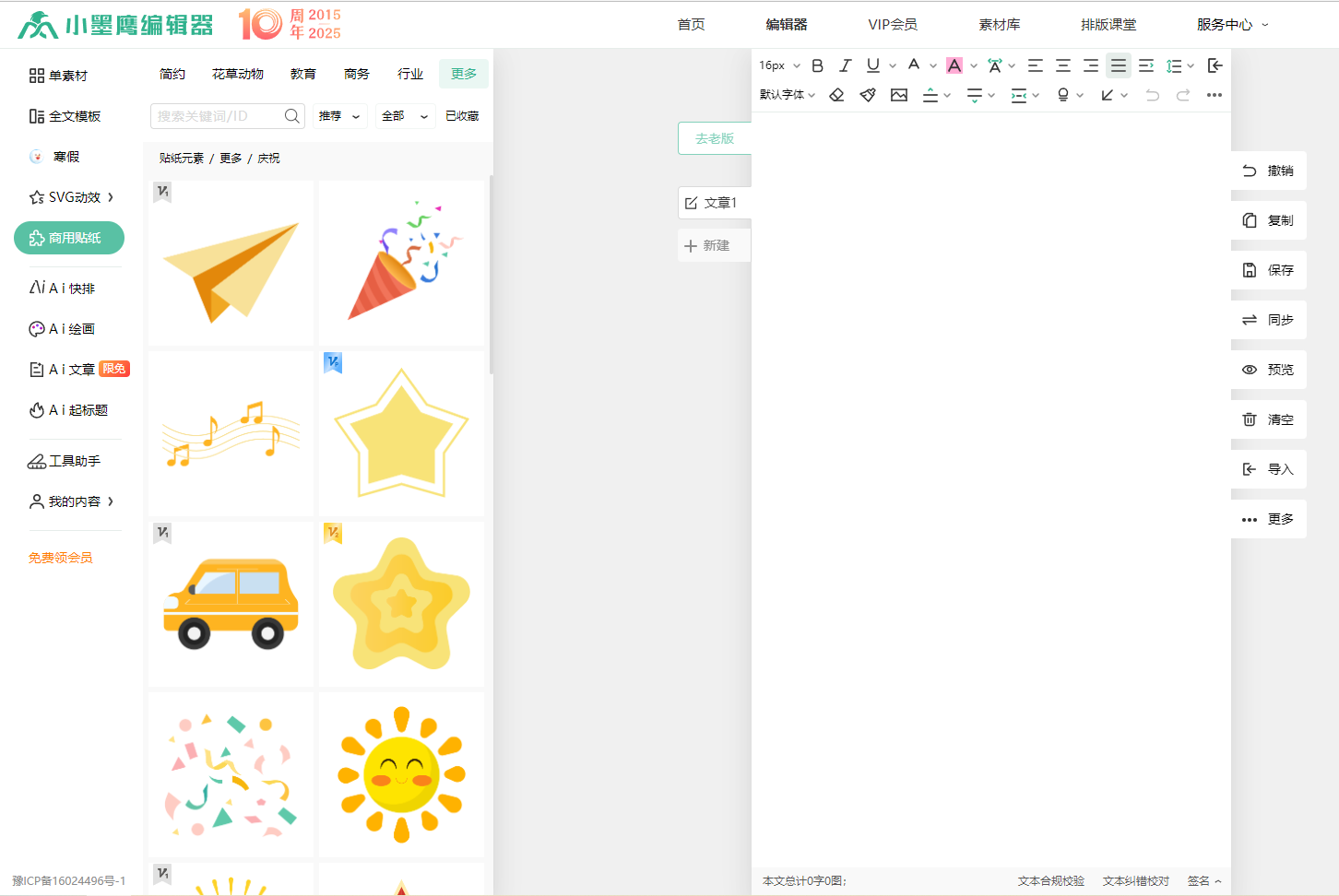Toggle italic text formatting

[845, 65]
